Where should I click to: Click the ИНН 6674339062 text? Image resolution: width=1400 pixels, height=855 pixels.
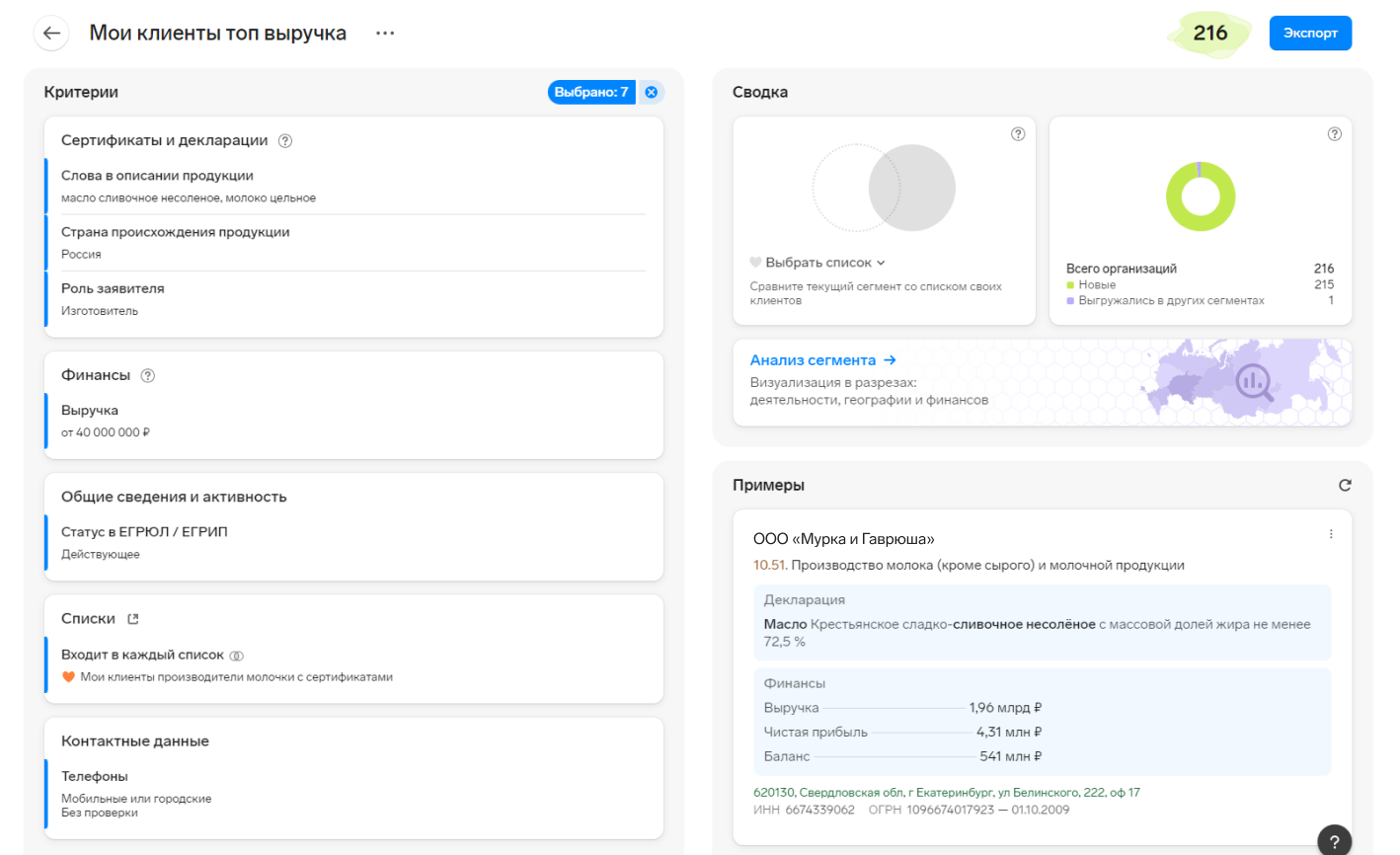(804, 810)
